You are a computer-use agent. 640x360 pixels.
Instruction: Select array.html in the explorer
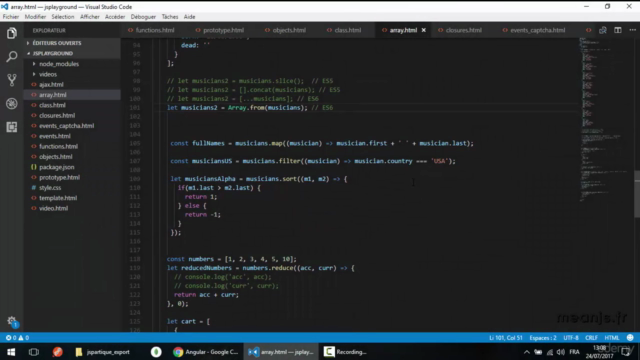(53, 95)
